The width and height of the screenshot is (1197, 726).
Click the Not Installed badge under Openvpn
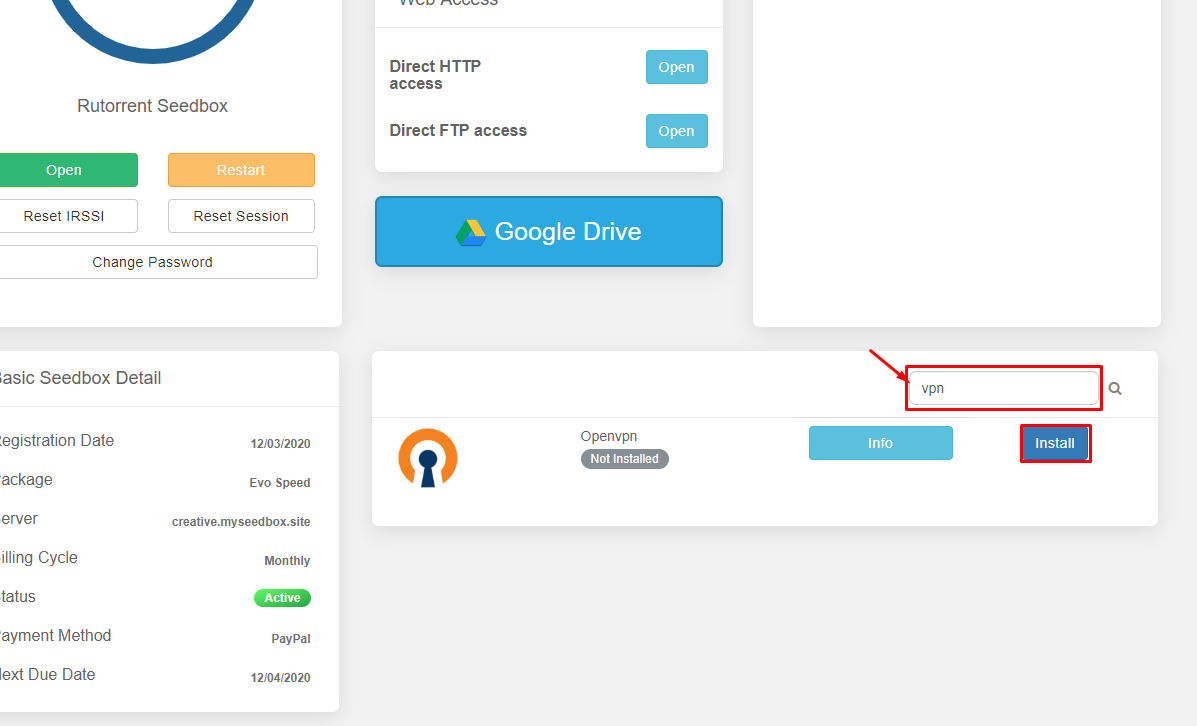624,458
